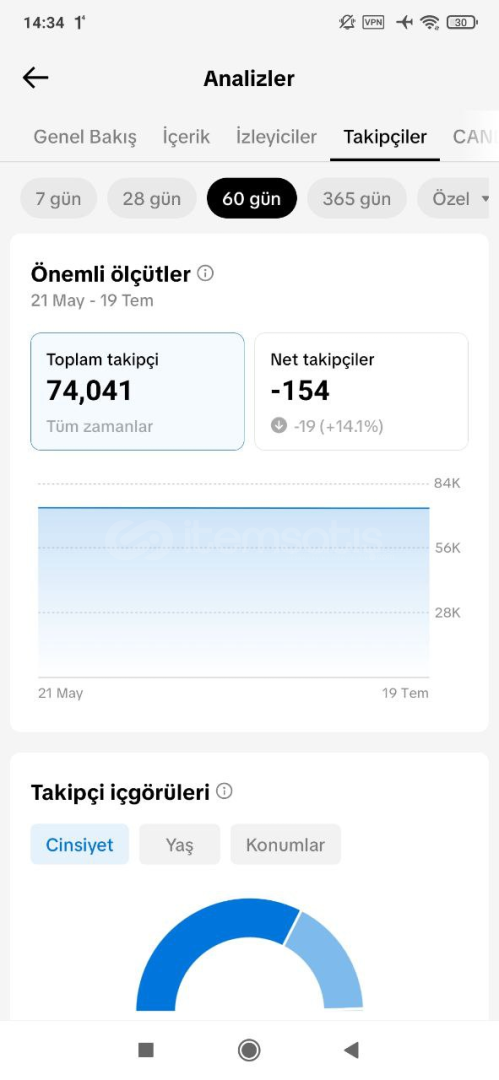
Task: Tap the back arrow icon
Action: (35, 78)
